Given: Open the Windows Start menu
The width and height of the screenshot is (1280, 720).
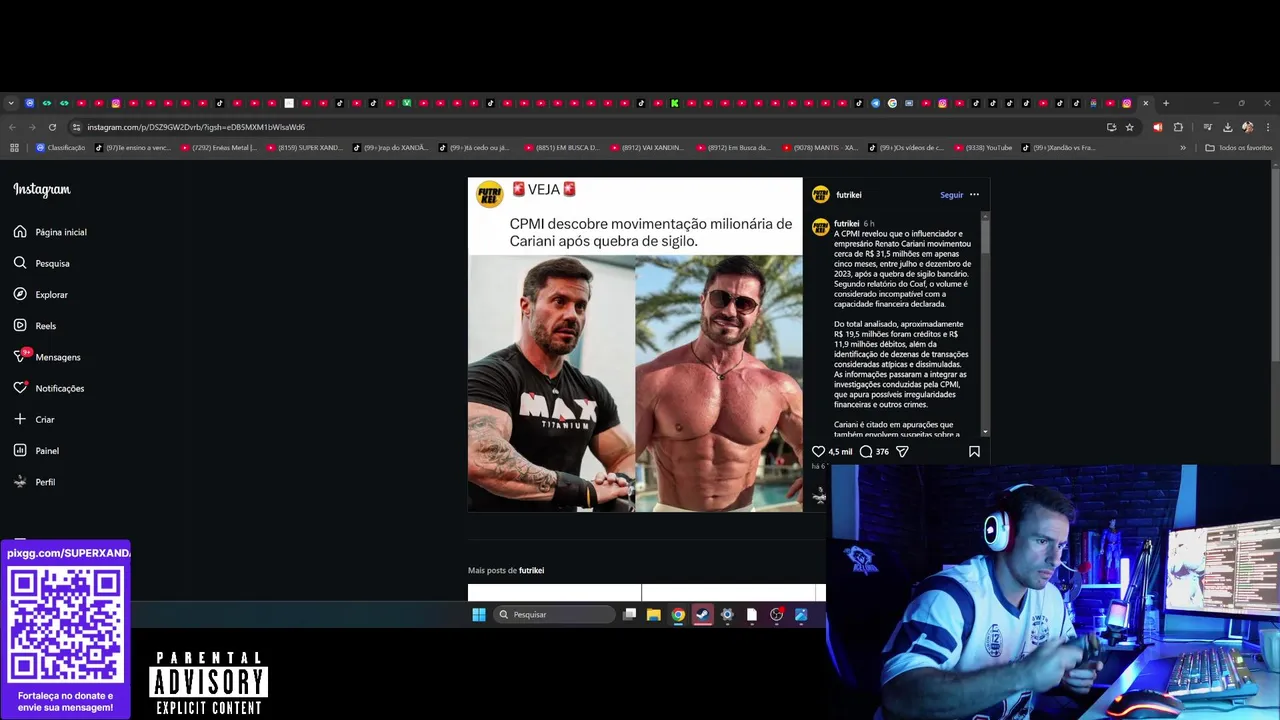Looking at the screenshot, I should (478, 615).
